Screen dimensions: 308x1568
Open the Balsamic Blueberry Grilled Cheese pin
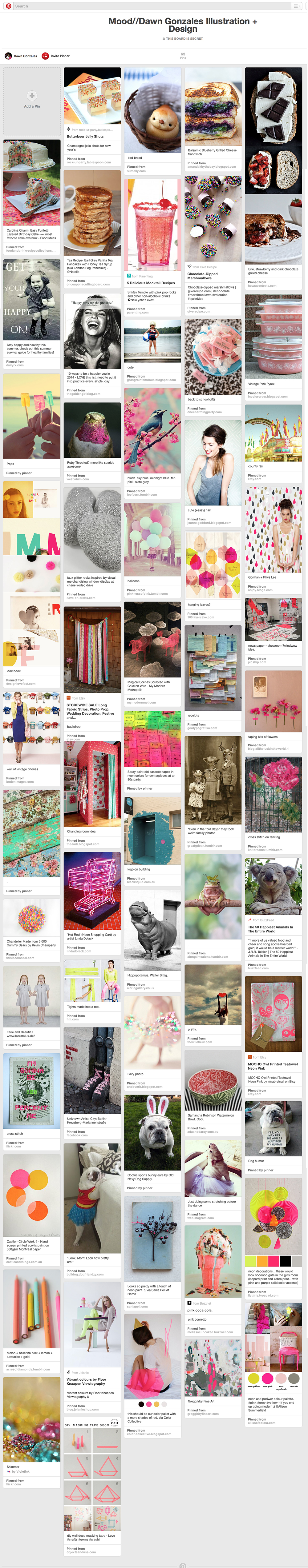point(213,106)
